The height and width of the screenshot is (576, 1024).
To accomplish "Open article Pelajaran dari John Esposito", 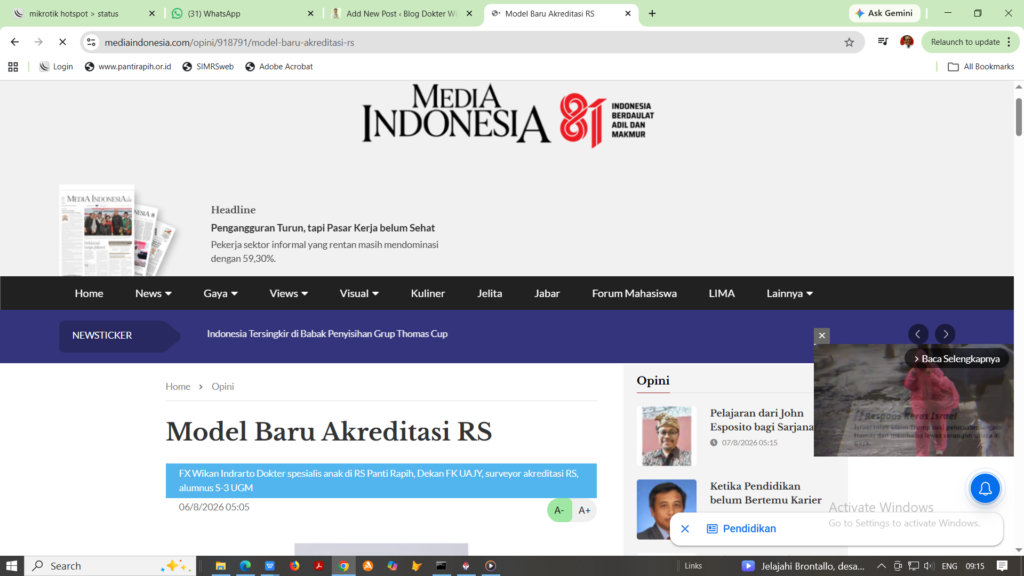I will pyautogui.click(x=761, y=420).
